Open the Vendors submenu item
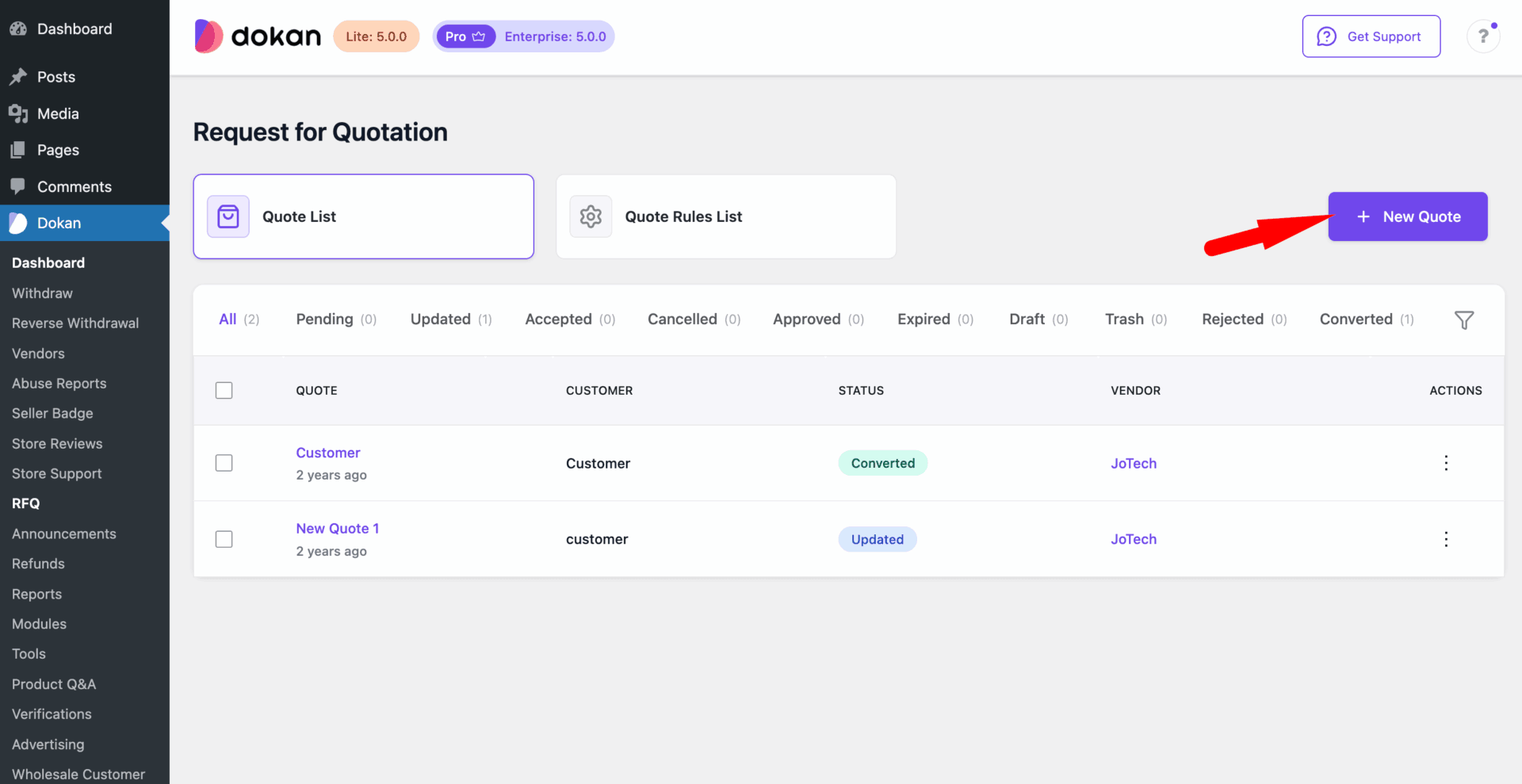The width and height of the screenshot is (1522, 784). tap(38, 354)
